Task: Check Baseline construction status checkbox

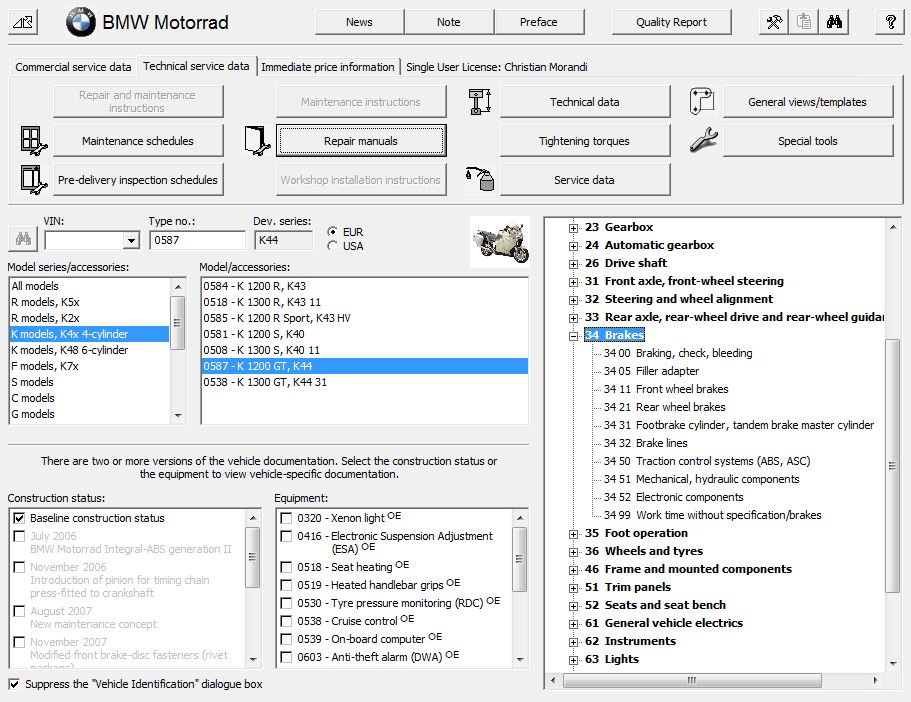Action: [19, 518]
